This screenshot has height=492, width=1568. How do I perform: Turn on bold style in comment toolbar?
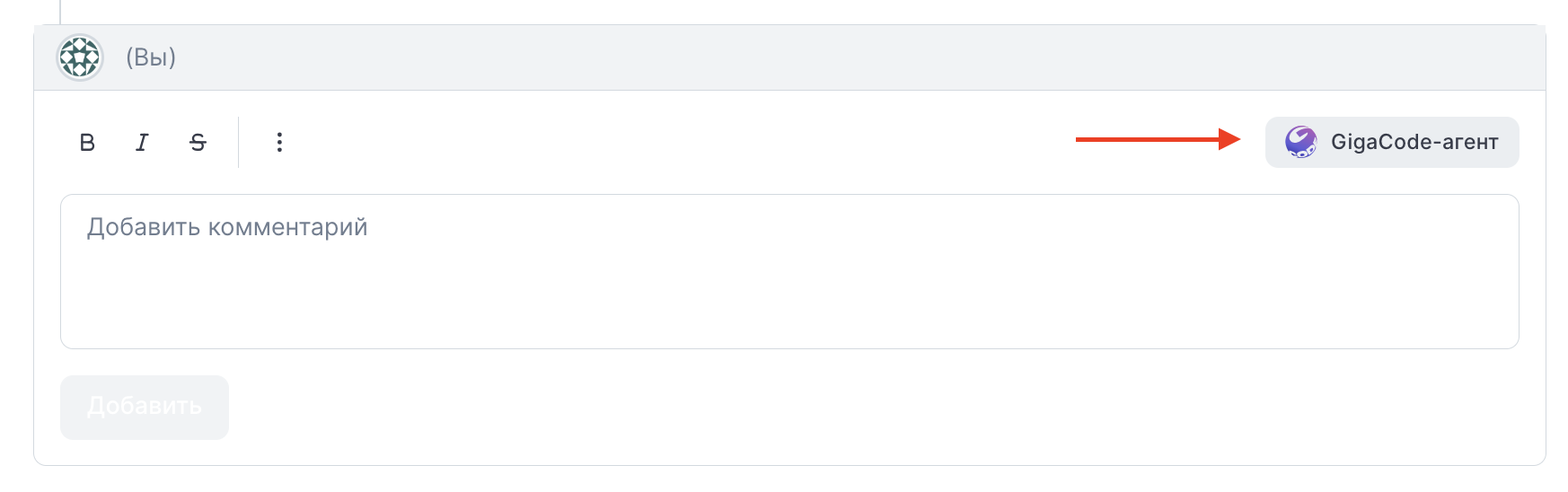click(x=87, y=142)
